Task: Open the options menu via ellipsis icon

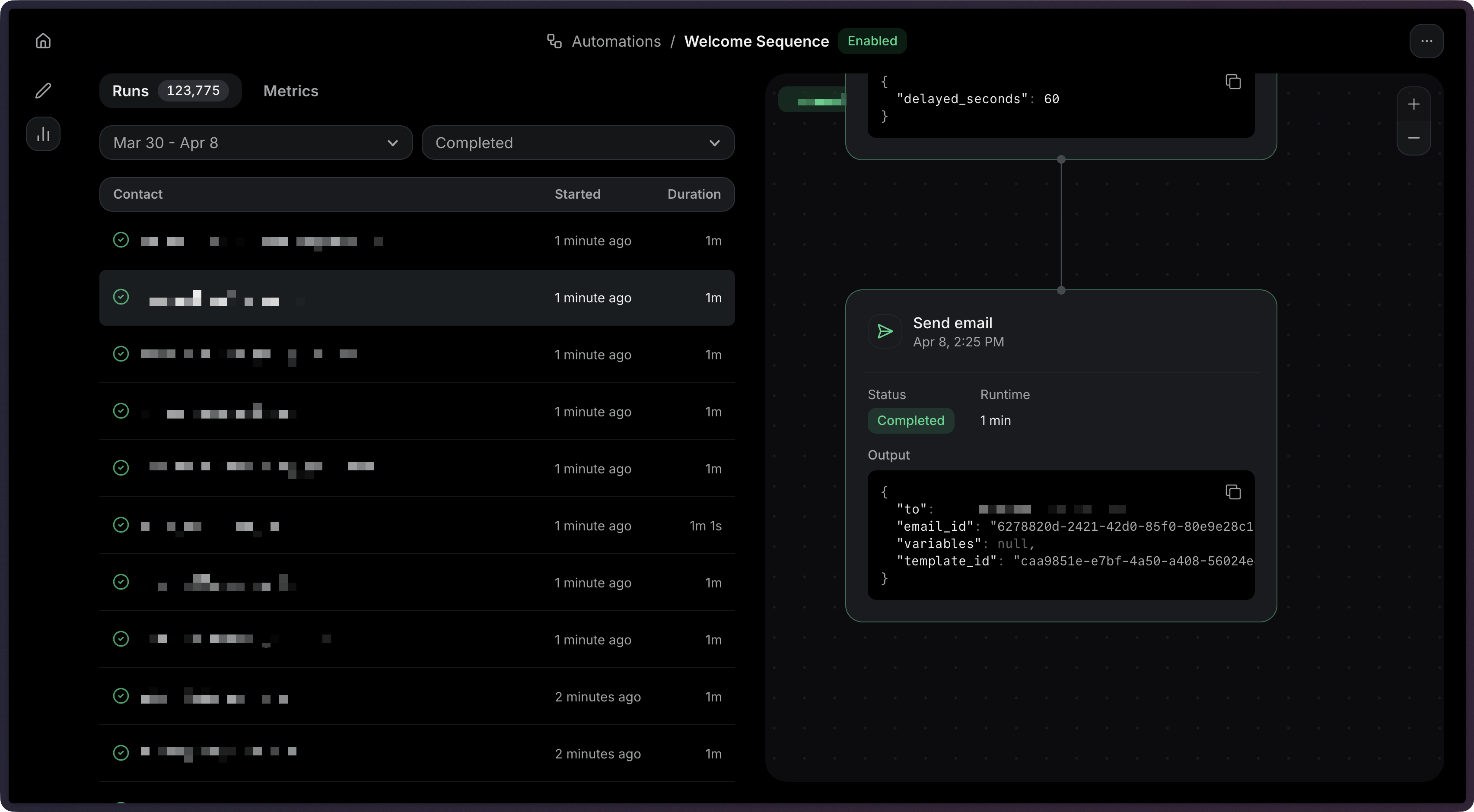Action: click(x=1427, y=41)
